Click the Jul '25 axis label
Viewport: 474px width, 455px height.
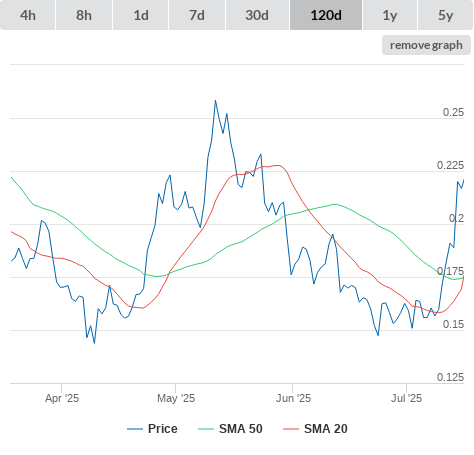click(x=407, y=398)
